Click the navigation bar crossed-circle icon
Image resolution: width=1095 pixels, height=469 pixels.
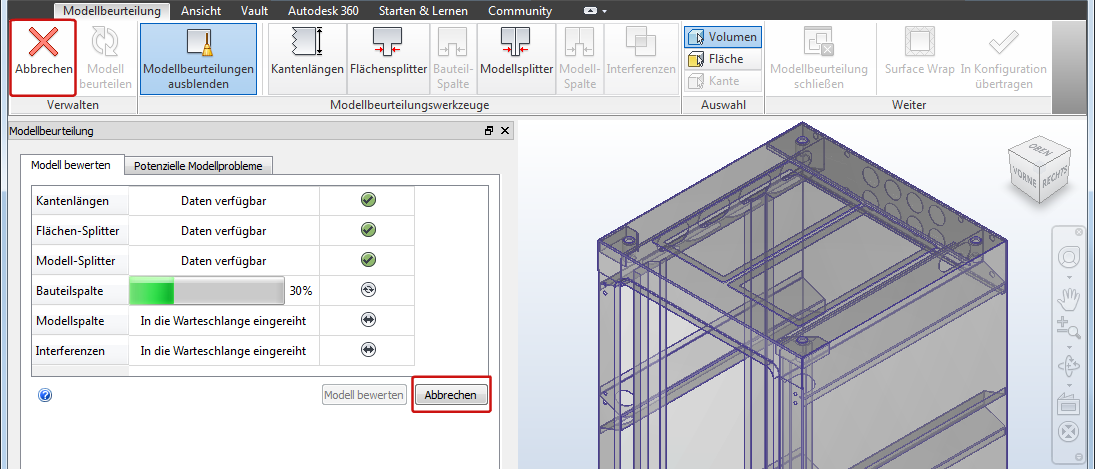pyautogui.click(x=1068, y=432)
